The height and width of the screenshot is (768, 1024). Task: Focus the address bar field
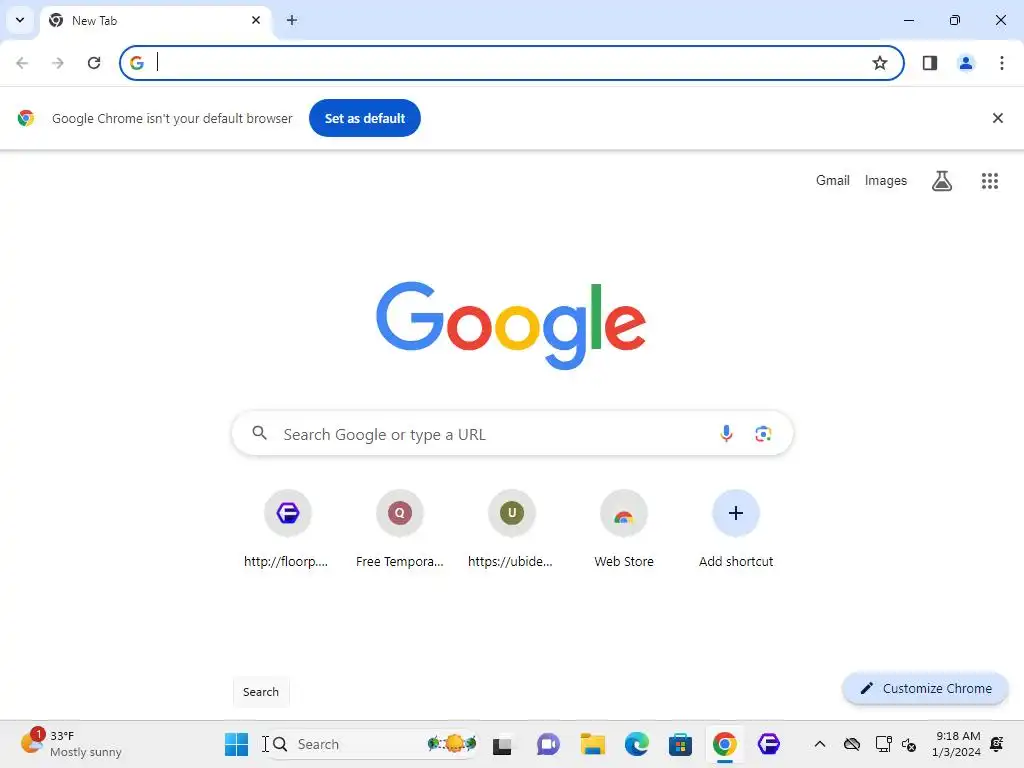(x=511, y=63)
